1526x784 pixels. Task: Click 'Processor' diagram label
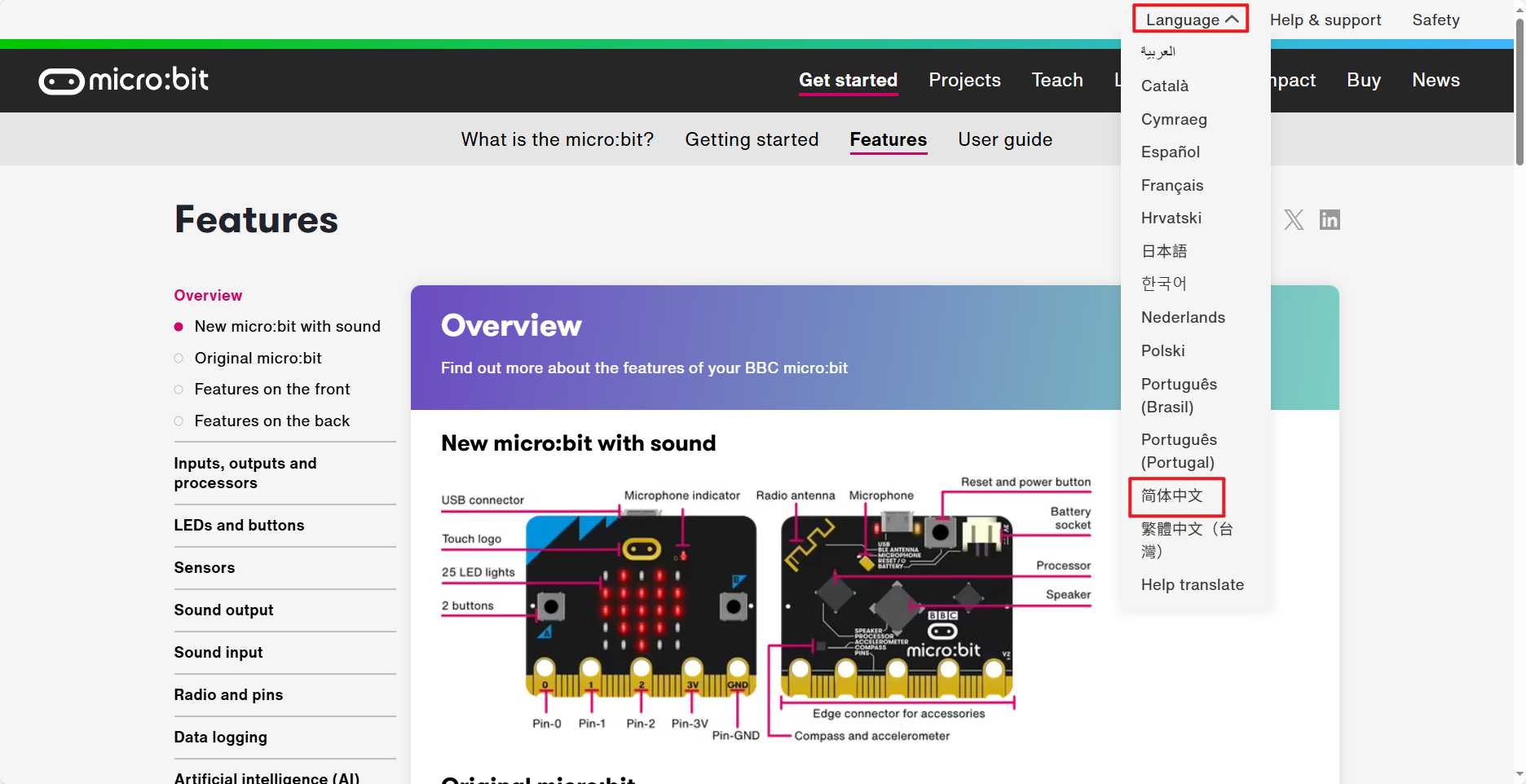click(x=1063, y=566)
